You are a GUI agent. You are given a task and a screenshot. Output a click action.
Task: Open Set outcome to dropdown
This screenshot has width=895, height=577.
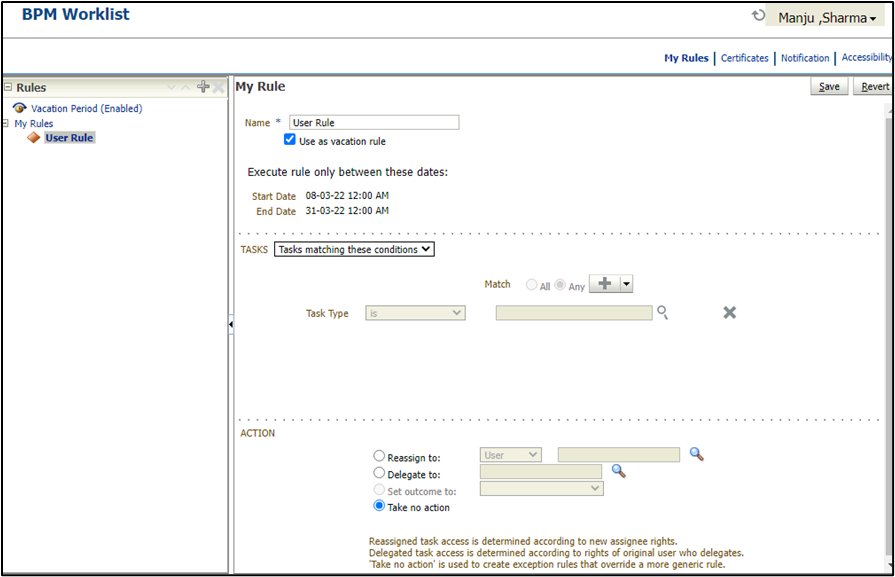542,489
